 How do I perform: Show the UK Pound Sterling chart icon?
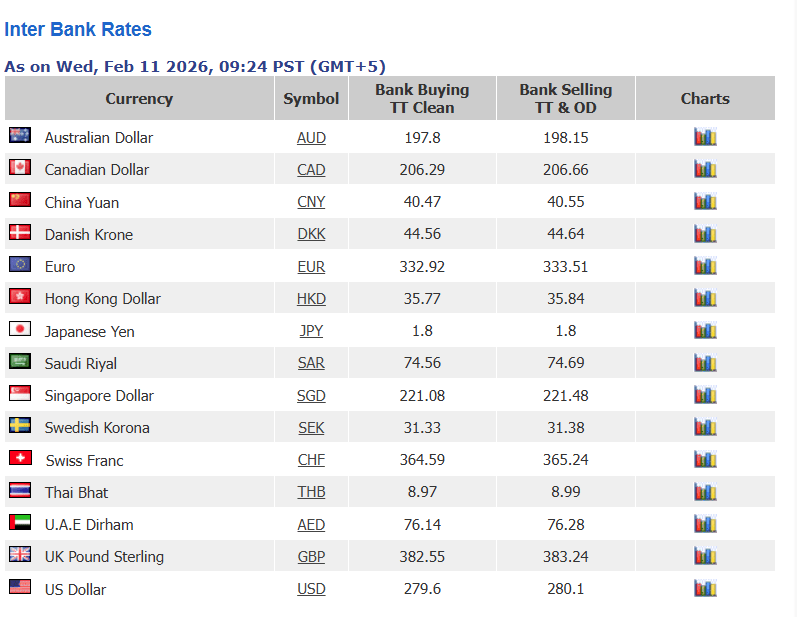click(x=705, y=556)
